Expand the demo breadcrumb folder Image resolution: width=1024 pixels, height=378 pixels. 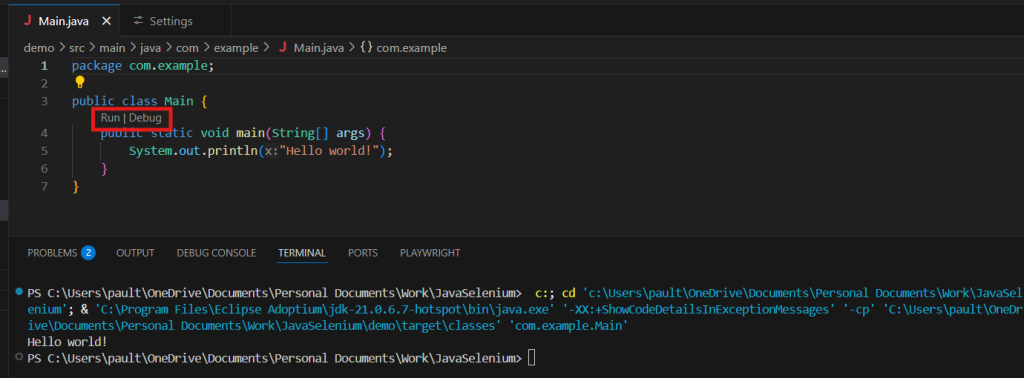click(x=39, y=48)
